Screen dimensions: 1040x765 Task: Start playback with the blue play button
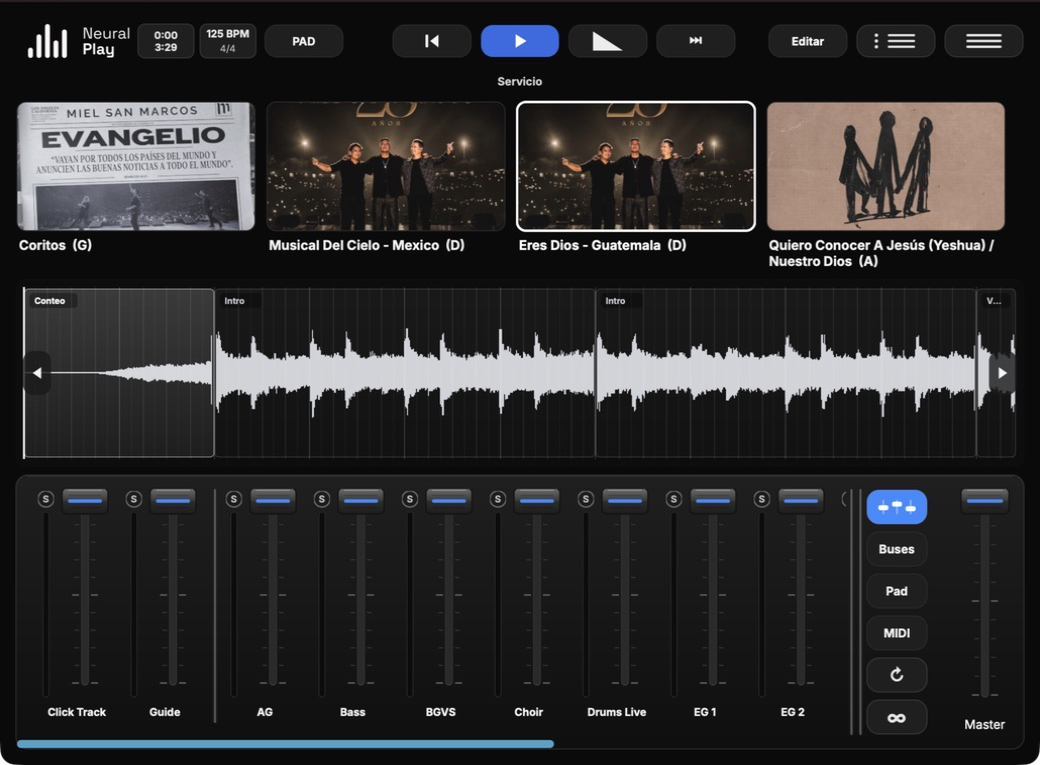(519, 41)
